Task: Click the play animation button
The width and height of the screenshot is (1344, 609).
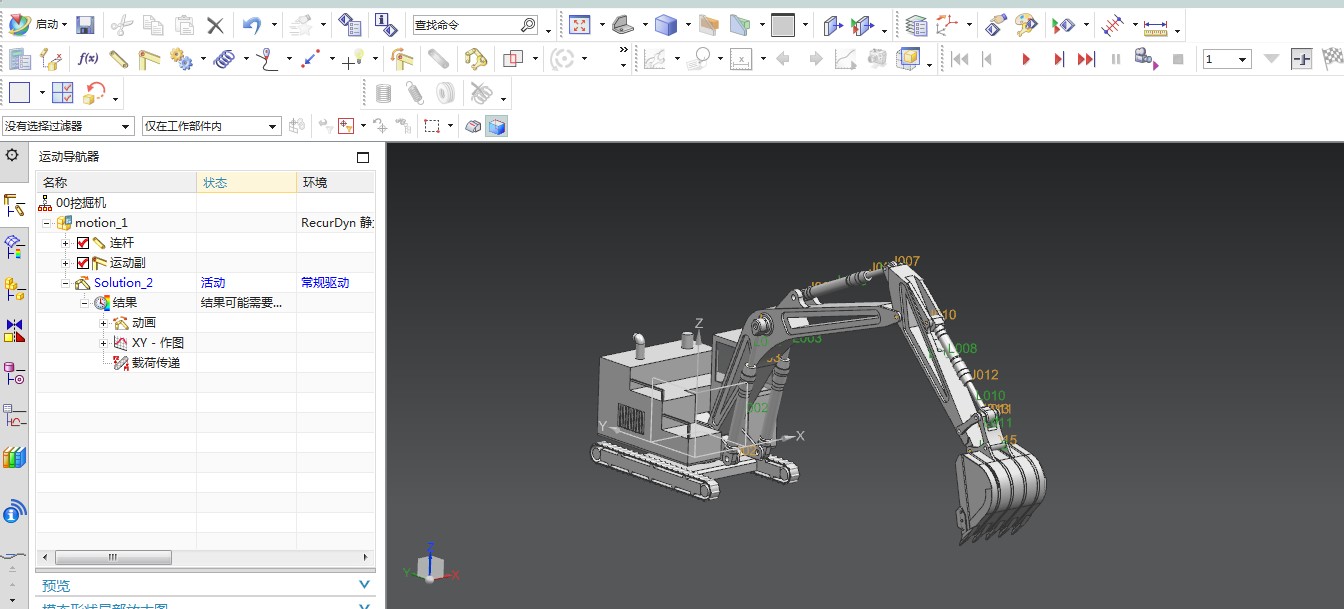Action: click(x=1026, y=60)
